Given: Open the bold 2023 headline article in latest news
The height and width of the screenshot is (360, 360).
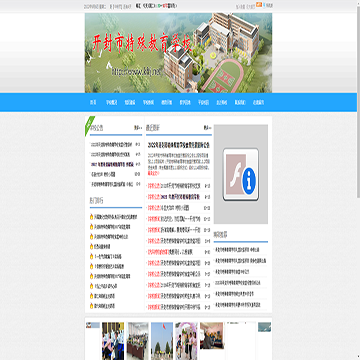Looking at the screenshot, I should click(179, 145).
